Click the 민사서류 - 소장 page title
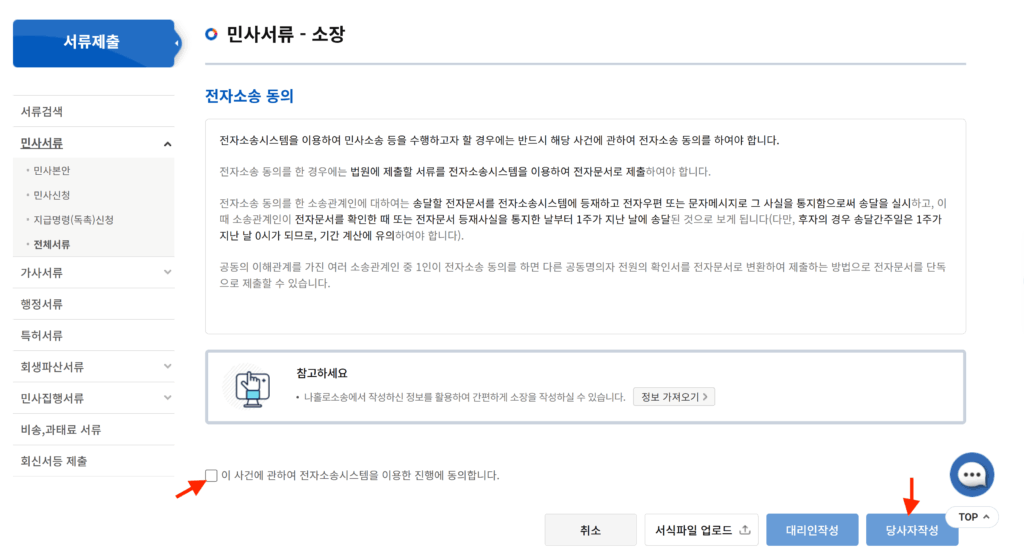This screenshot has height=552, width=1024. [285, 34]
